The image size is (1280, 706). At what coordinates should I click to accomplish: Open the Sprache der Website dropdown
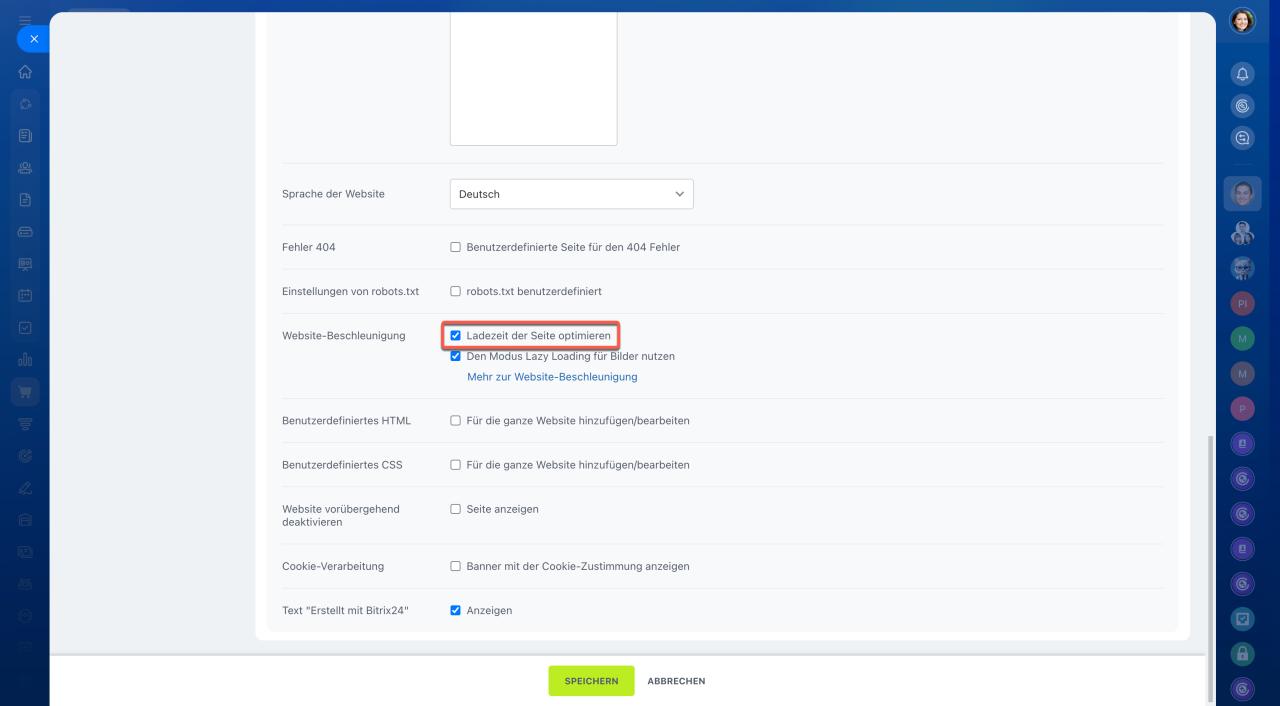tap(571, 194)
